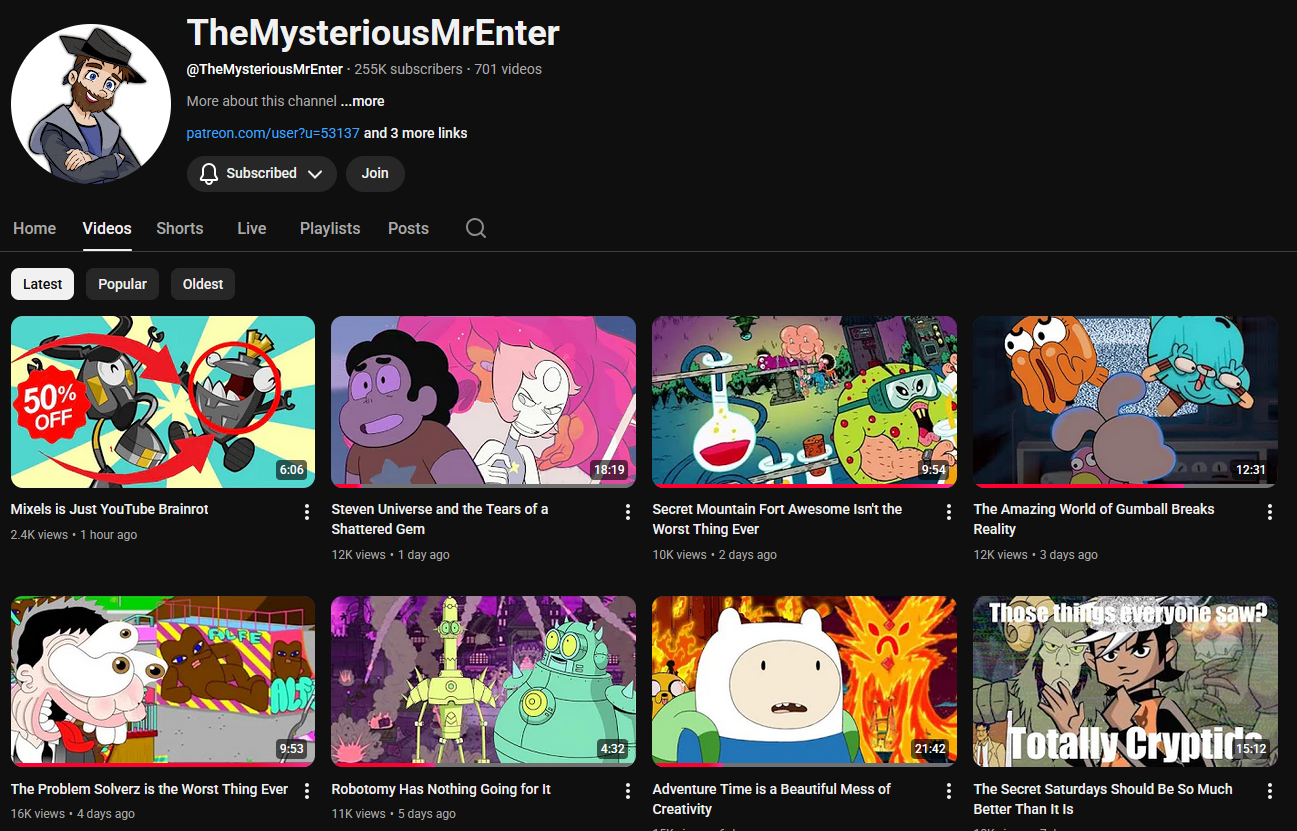Image resolution: width=1297 pixels, height=831 pixels.
Task: Select the Videos tab
Action: click(x=107, y=228)
